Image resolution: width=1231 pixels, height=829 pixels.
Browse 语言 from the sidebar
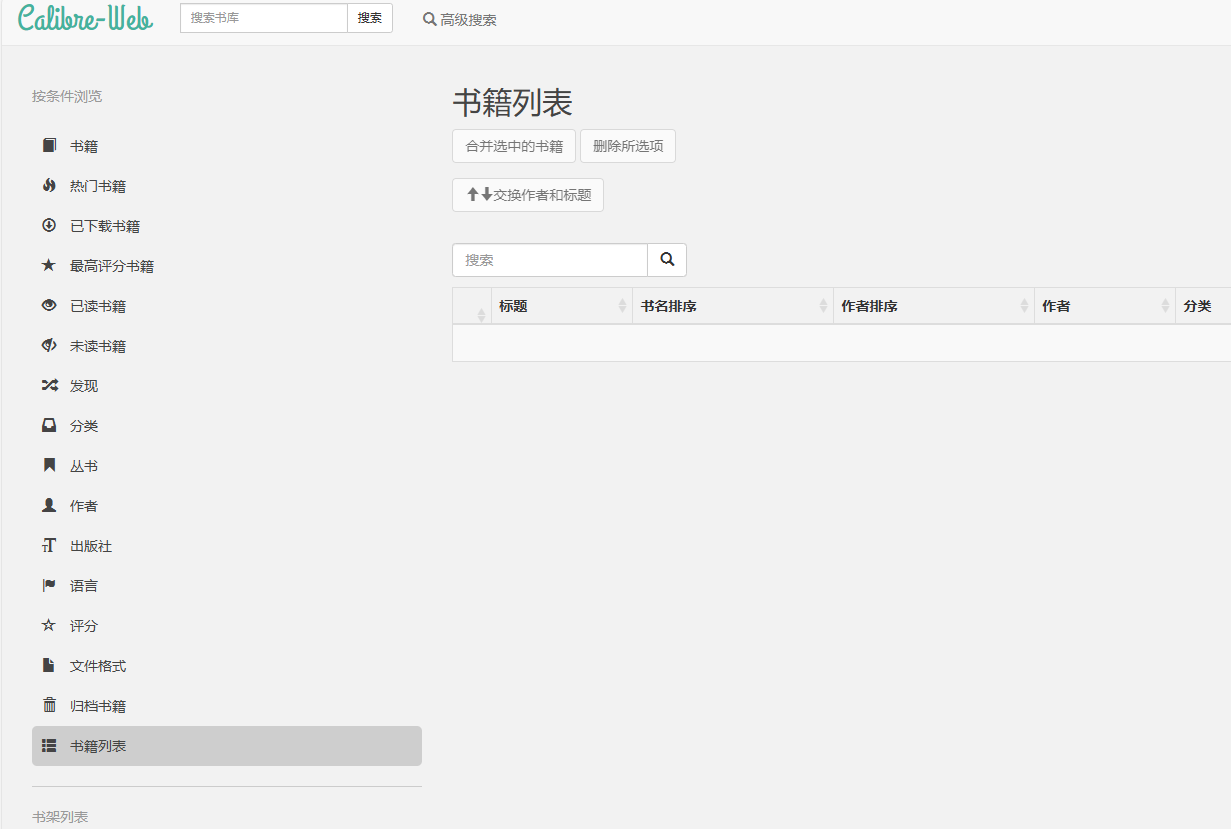coord(227,586)
